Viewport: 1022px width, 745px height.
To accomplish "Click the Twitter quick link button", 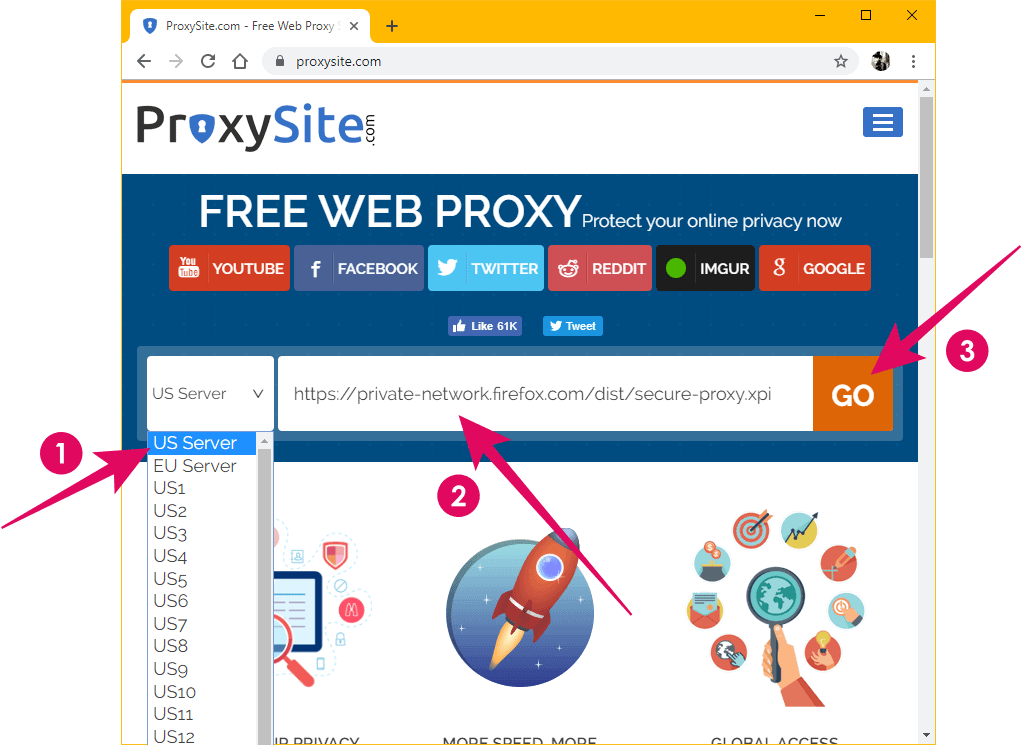I will pyautogui.click(x=486, y=268).
